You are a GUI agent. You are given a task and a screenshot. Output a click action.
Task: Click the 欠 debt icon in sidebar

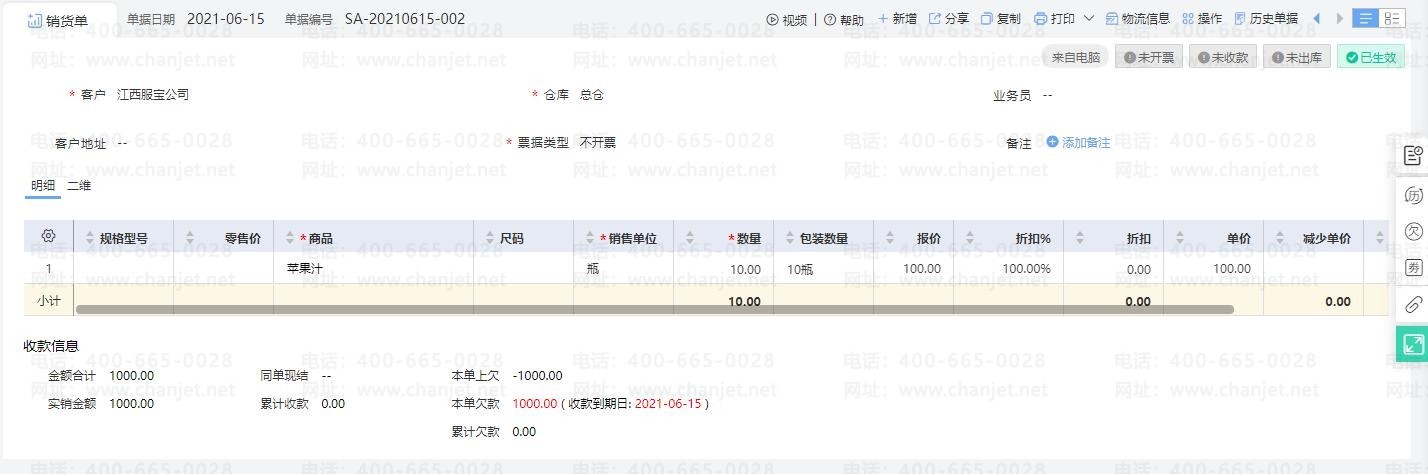1413,230
